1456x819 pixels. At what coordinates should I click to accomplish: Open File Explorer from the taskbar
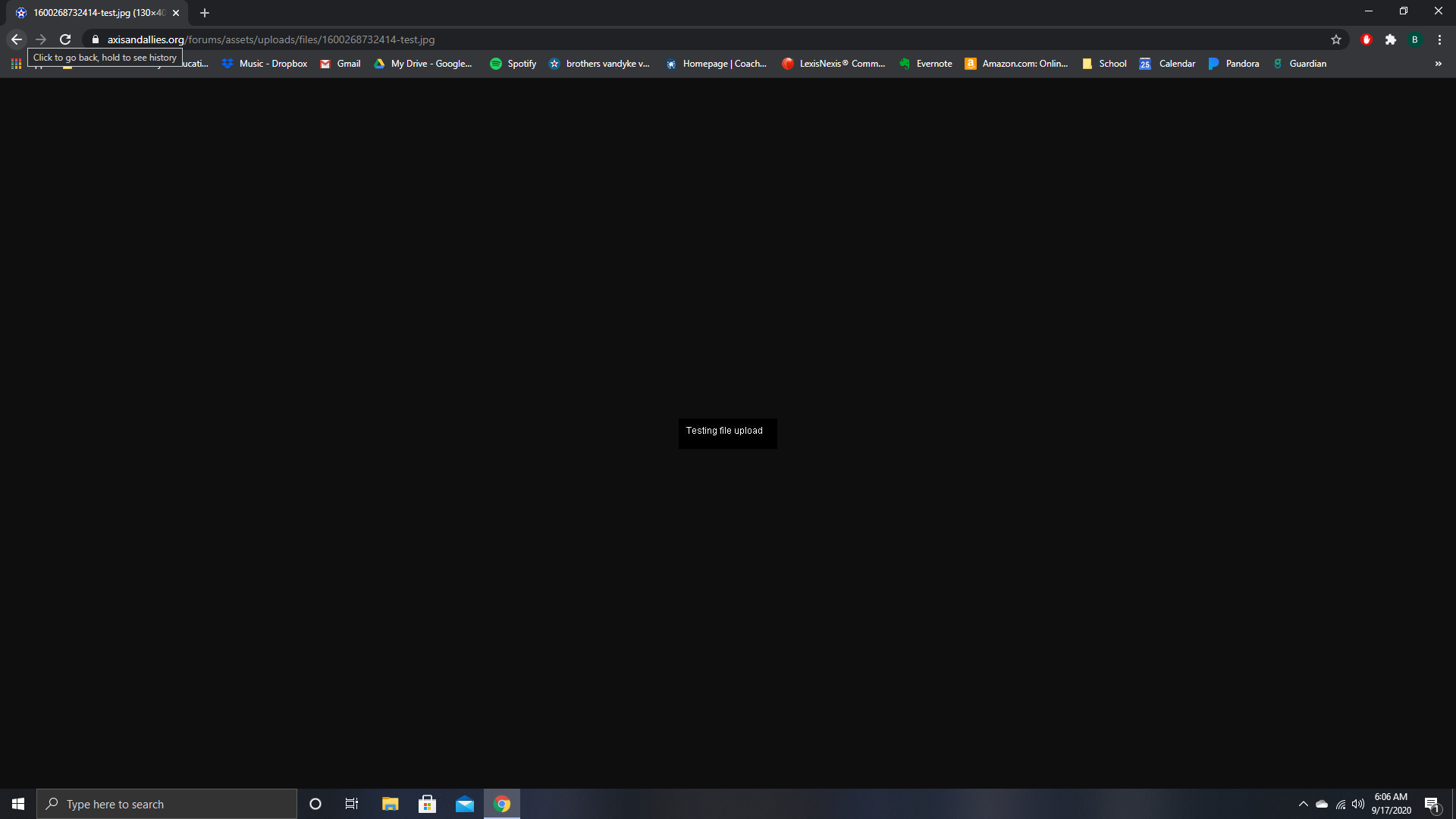[390, 804]
